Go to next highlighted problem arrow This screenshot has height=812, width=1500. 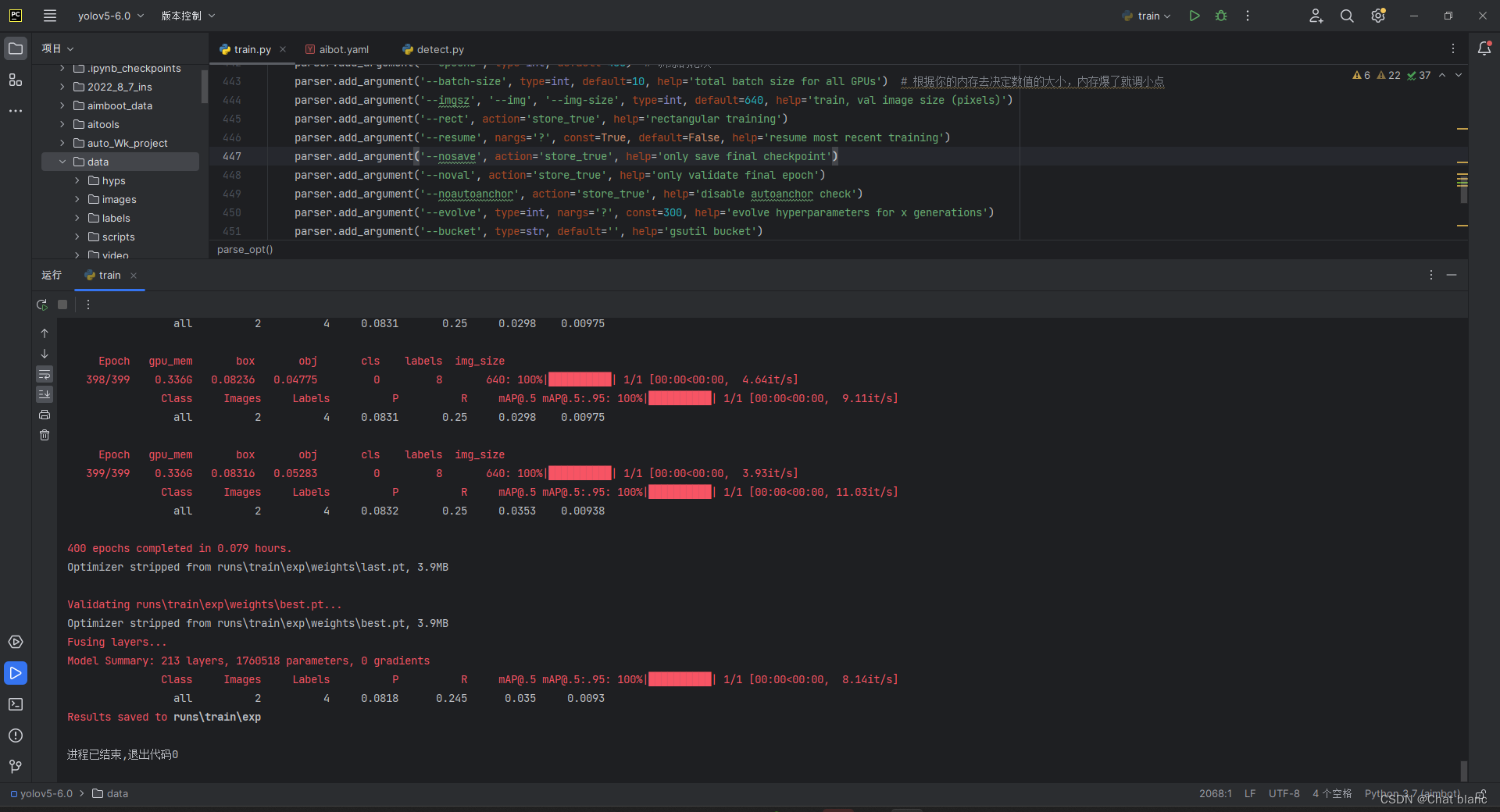point(1459,75)
